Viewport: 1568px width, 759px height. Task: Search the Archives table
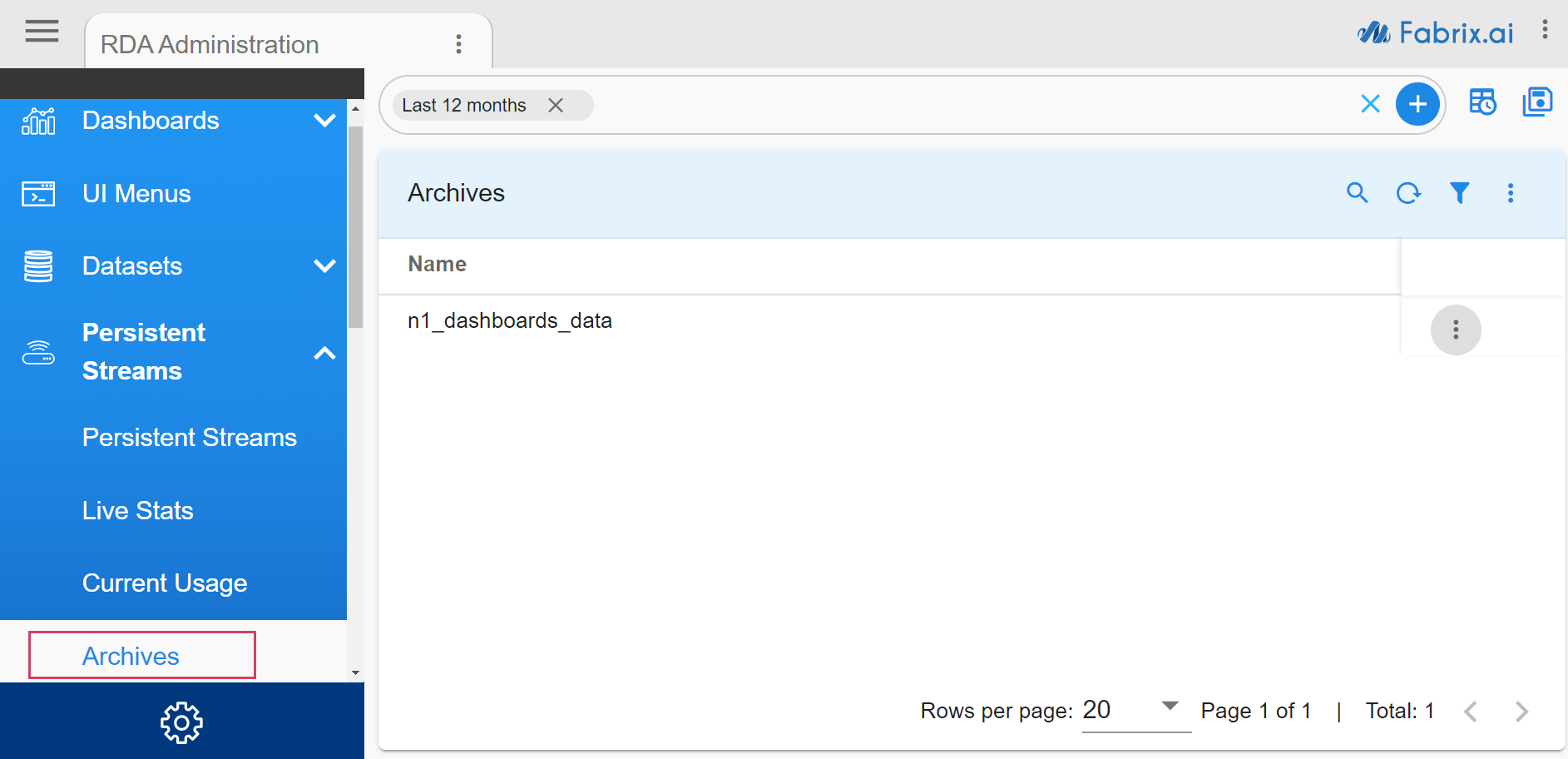pyautogui.click(x=1357, y=193)
